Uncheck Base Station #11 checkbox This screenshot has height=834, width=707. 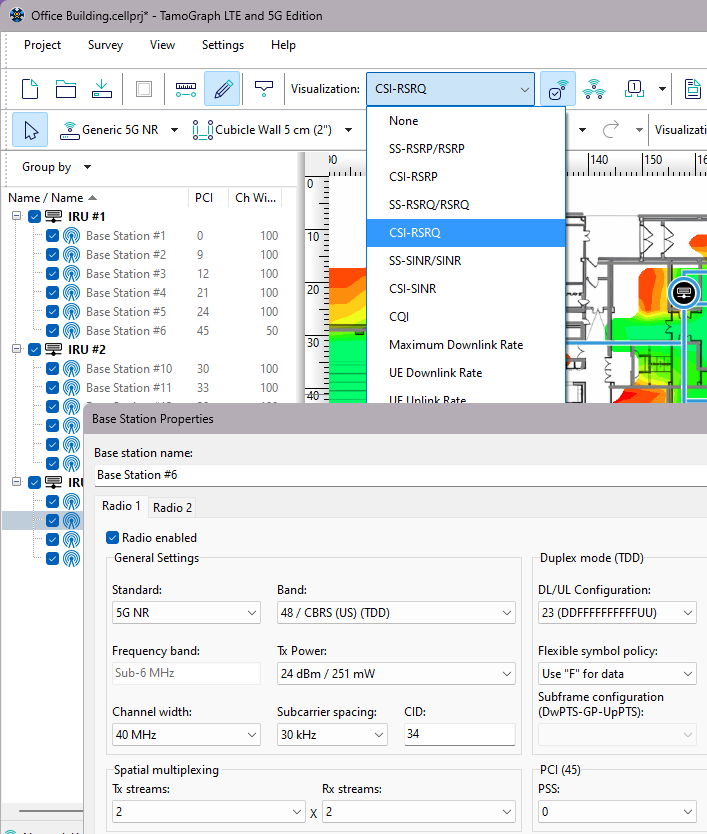52,388
